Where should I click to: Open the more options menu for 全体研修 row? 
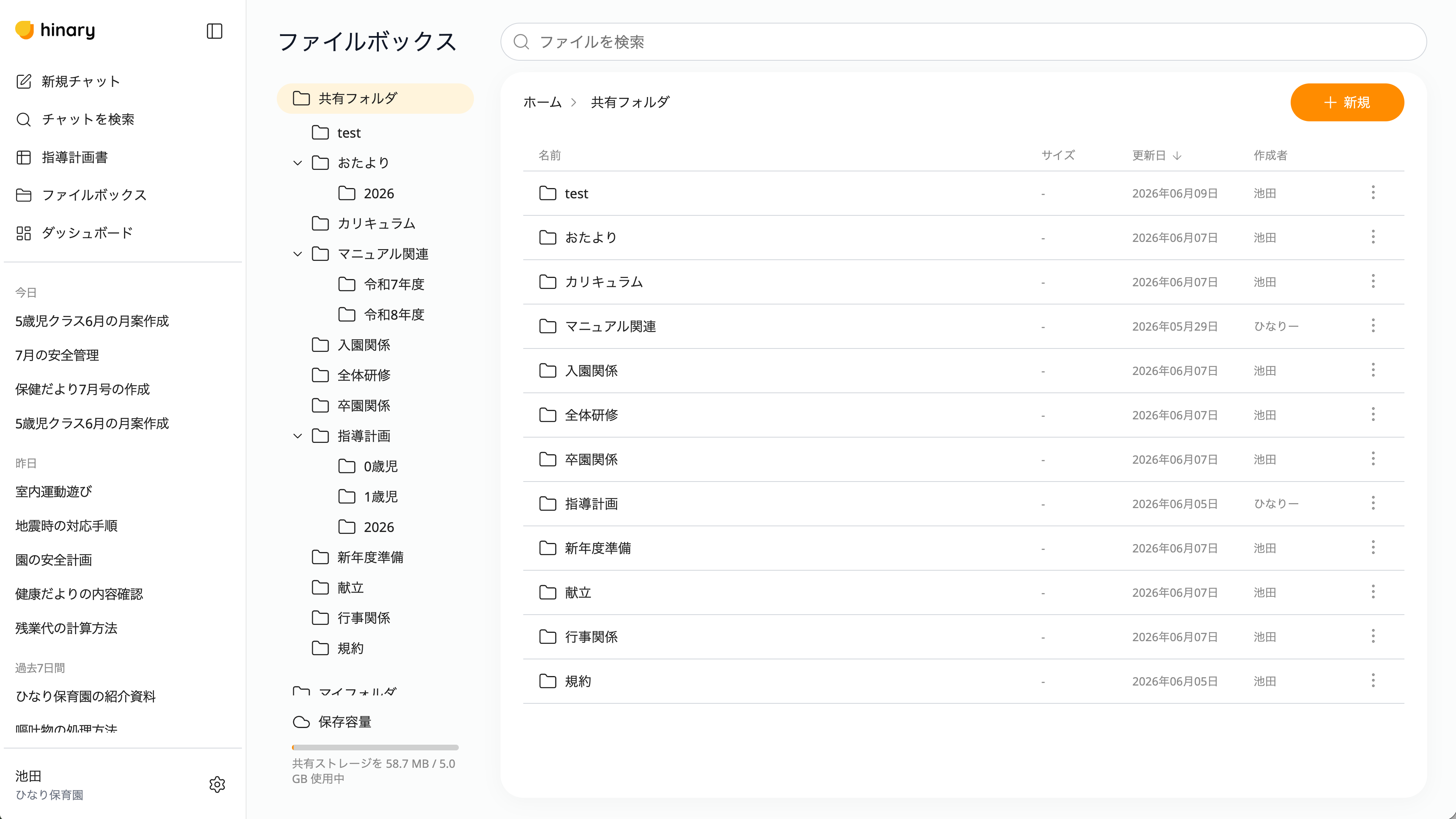[1373, 414]
